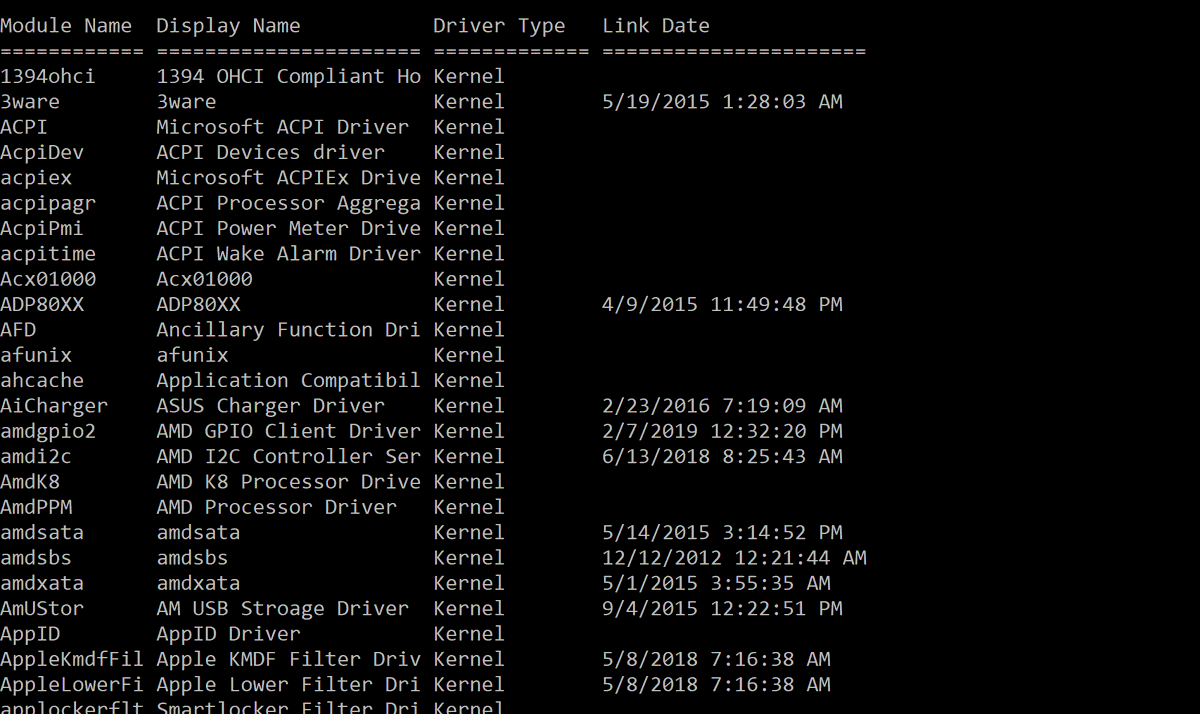Click link date '6/13/2018 8:25:43 AM'

(x=722, y=456)
